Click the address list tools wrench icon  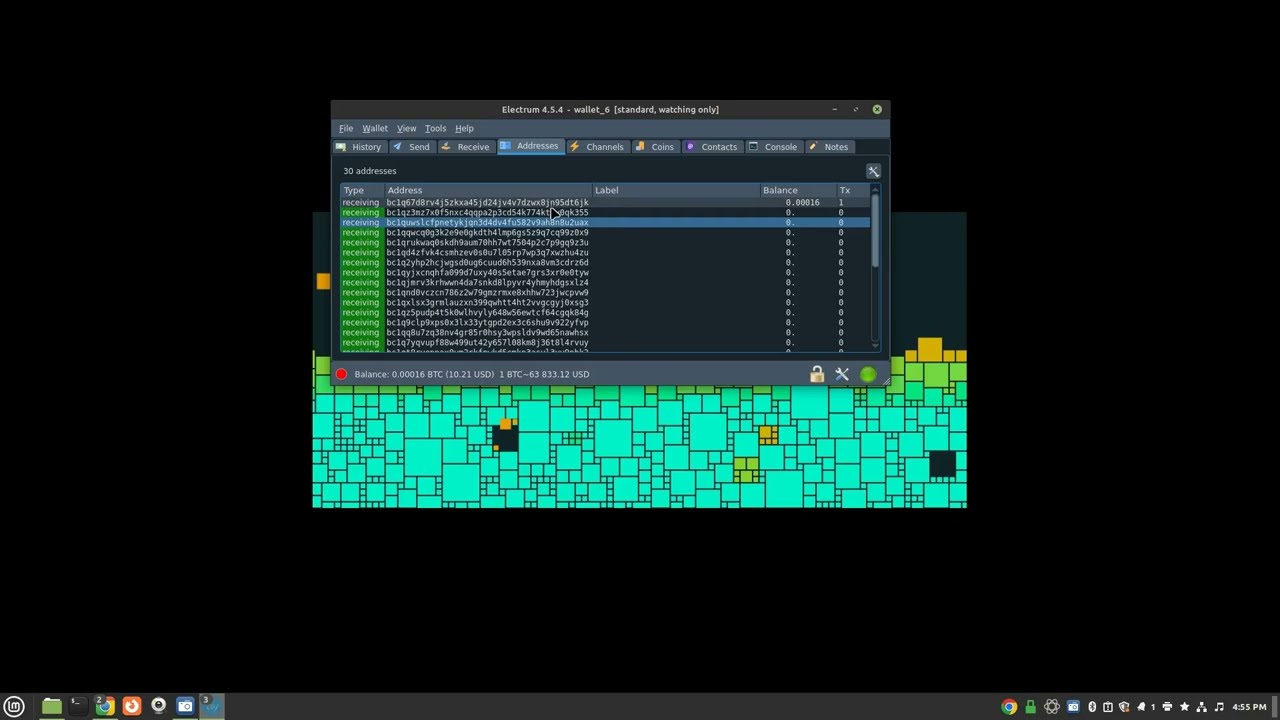click(x=873, y=171)
